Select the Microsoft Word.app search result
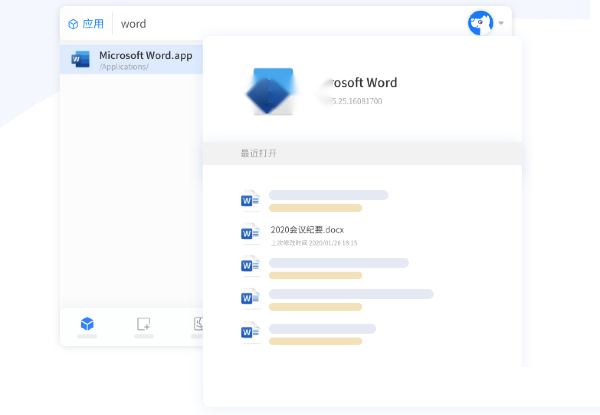The width and height of the screenshot is (600, 415). pyautogui.click(x=131, y=60)
